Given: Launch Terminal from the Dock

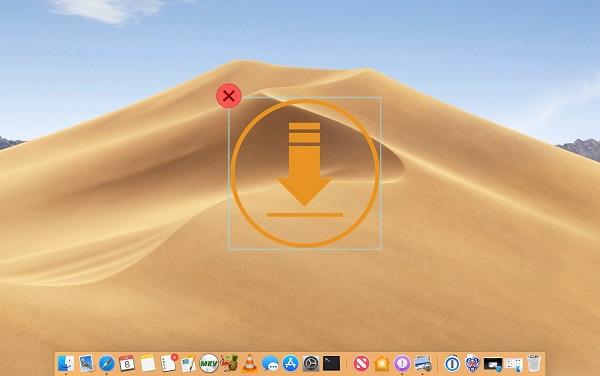Looking at the screenshot, I should [x=331, y=363].
